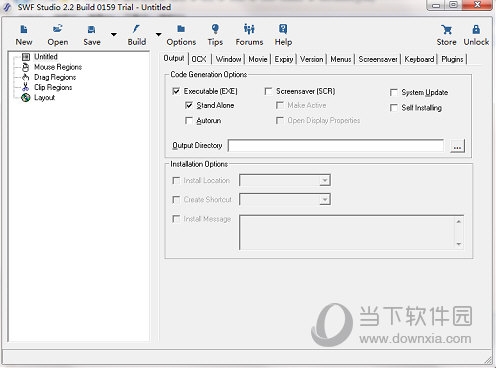Enable the Screensaver (SCR) checkbox
Viewport: 496px width, 368px height.
268,91
